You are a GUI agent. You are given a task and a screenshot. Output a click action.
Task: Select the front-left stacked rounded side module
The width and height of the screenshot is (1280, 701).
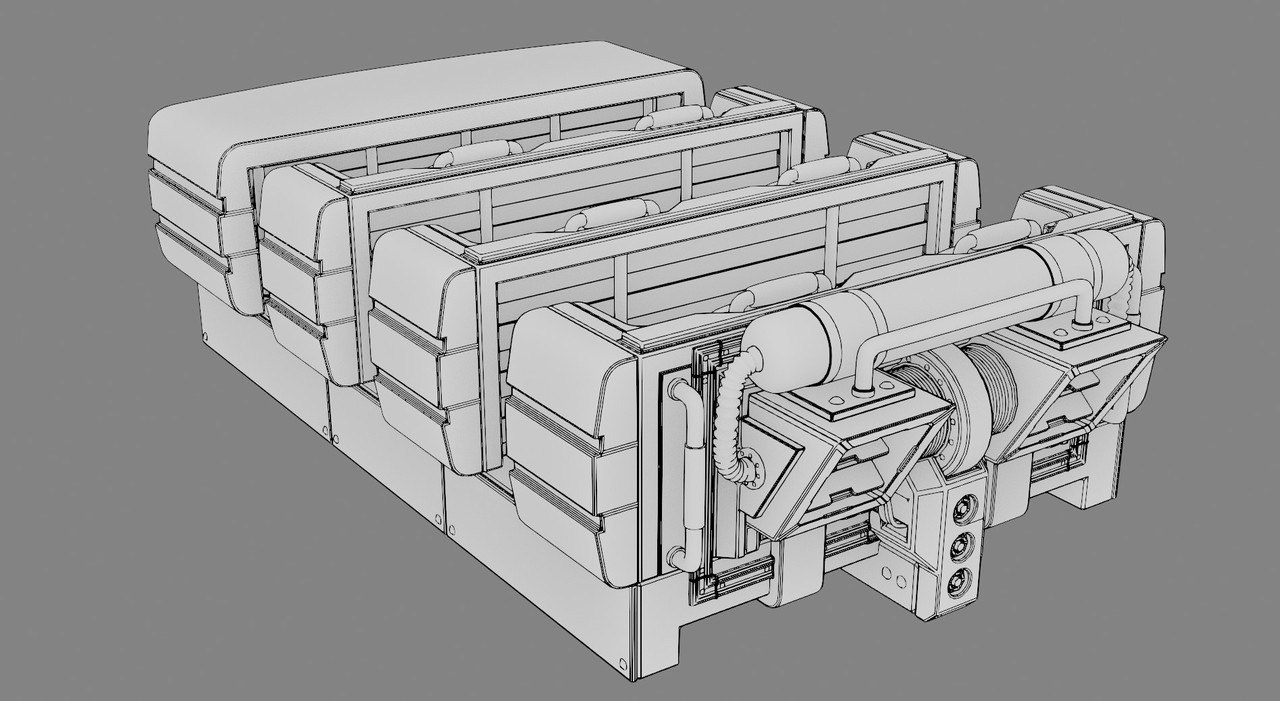[x=570, y=440]
